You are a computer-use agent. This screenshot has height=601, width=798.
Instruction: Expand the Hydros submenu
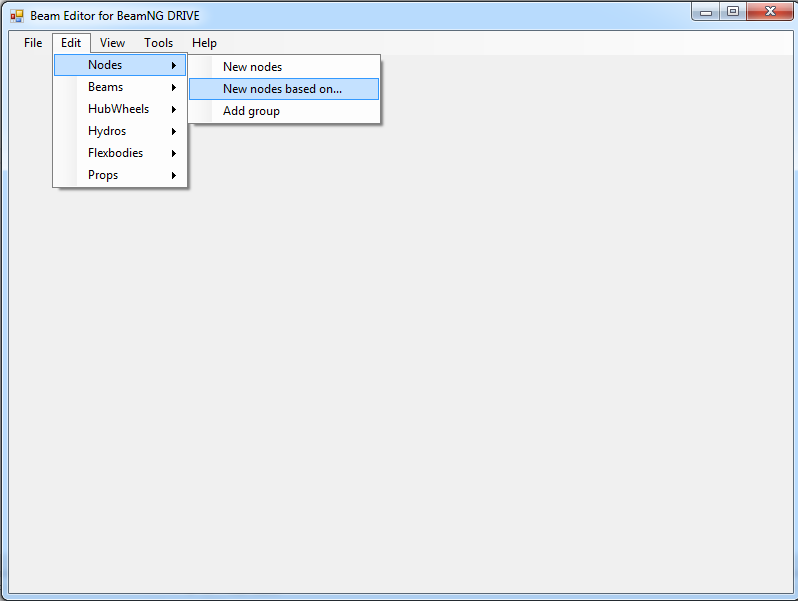(x=120, y=131)
